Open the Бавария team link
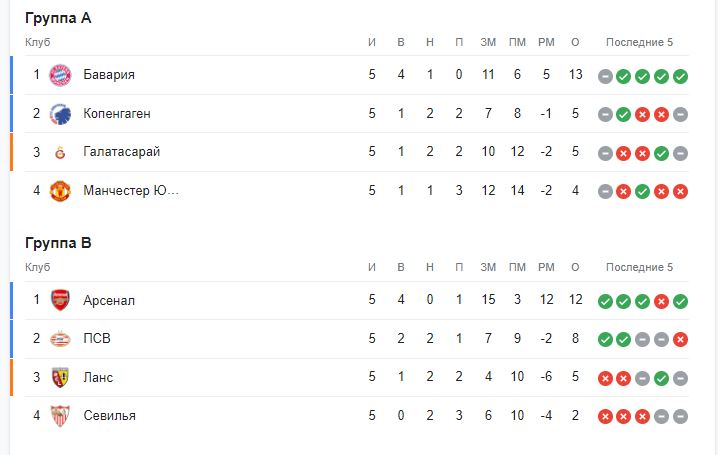The height and width of the screenshot is (455, 718). [x=109, y=75]
